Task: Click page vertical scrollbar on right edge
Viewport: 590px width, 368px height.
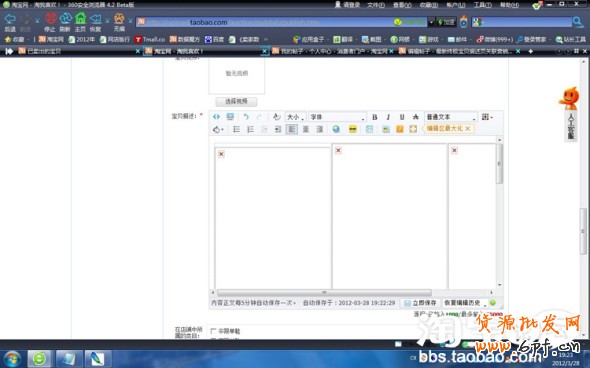Action: 583,231
